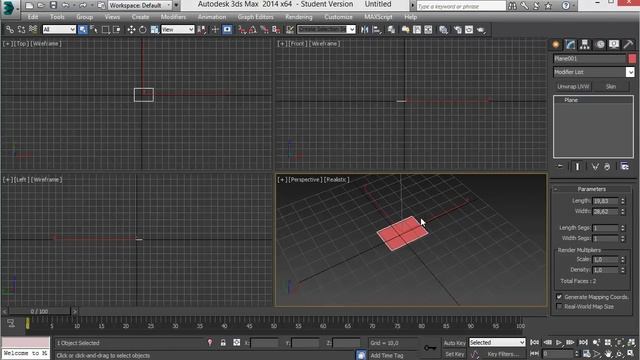Open the Graph Editors menu
Image resolution: width=640 pixels, height=360 pixels.
pyautogui.click(x=256, y=17)
